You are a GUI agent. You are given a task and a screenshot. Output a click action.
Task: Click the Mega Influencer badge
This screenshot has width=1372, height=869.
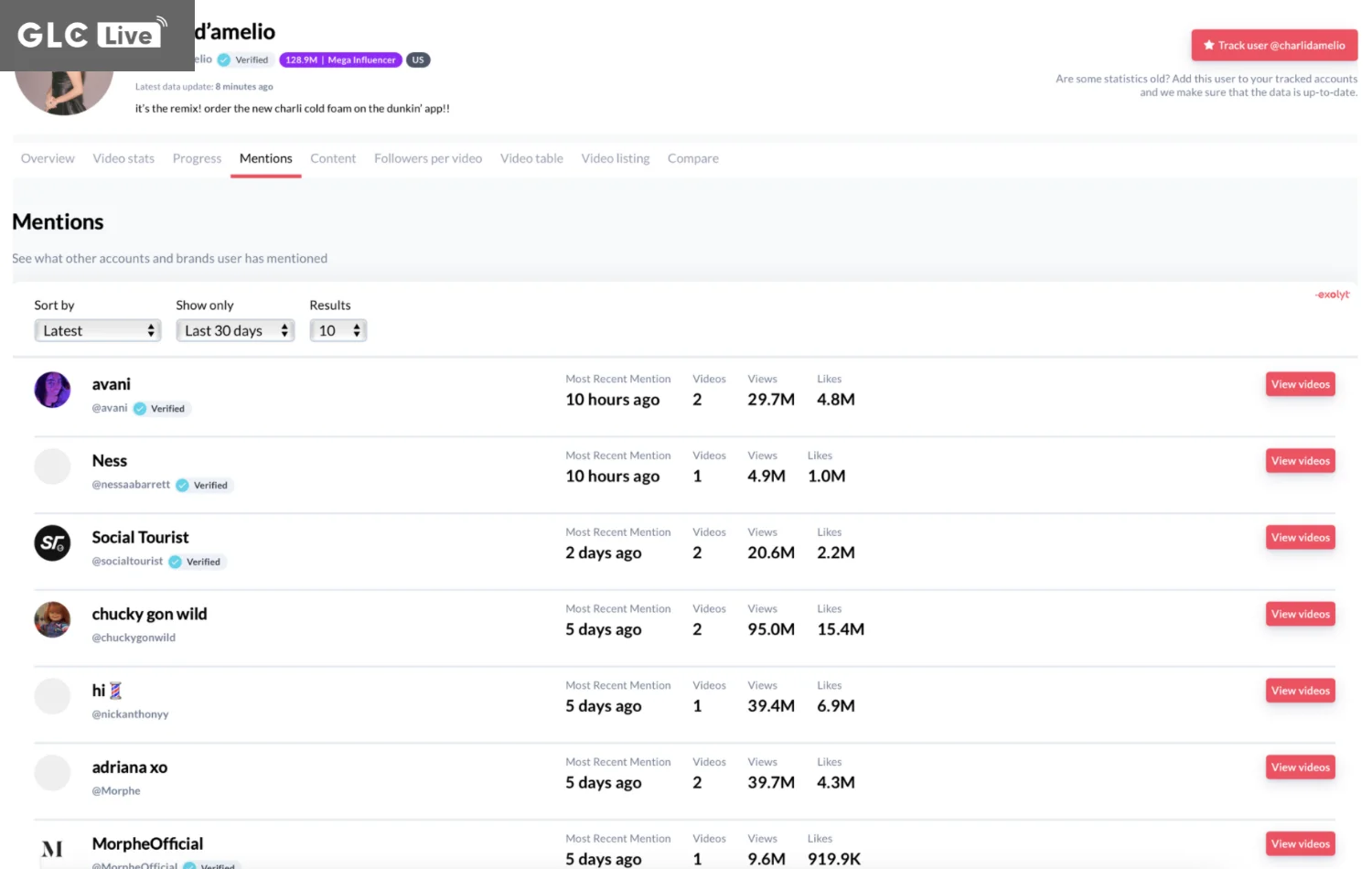pyautogui.click(x=340, y=60)
